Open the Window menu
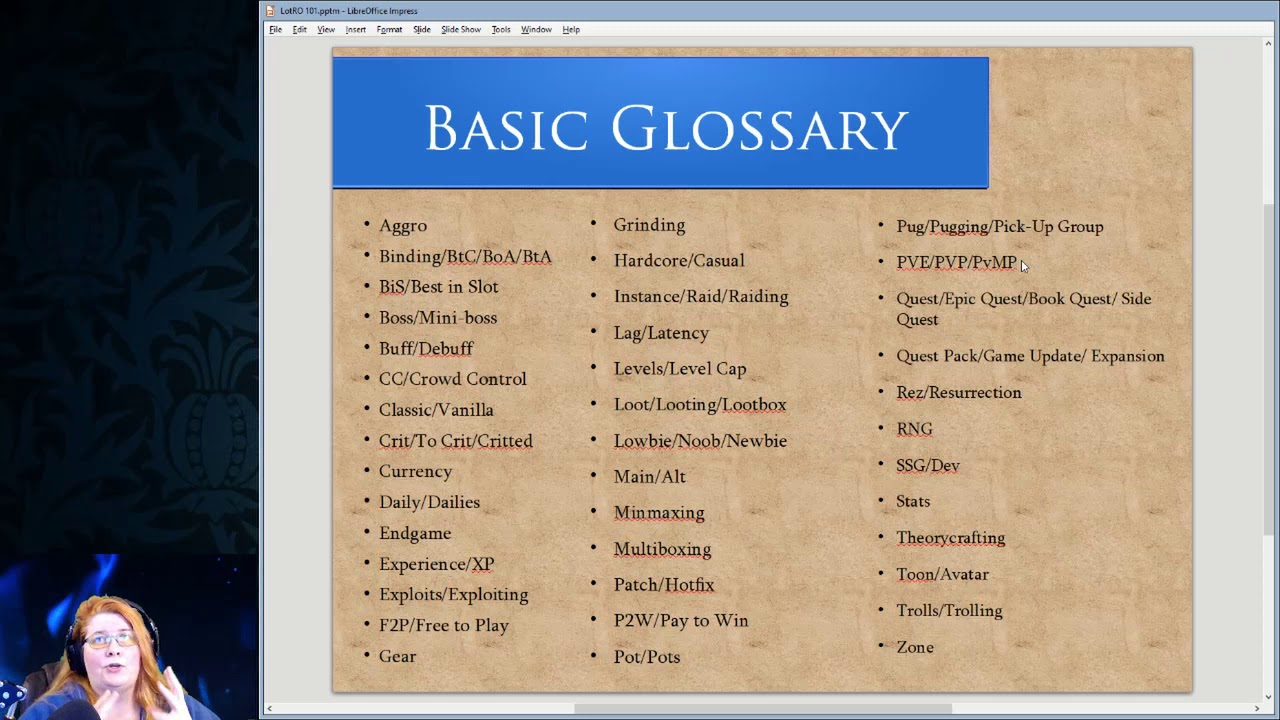Screen dimensions: 1280x720 tap(536, 30)
